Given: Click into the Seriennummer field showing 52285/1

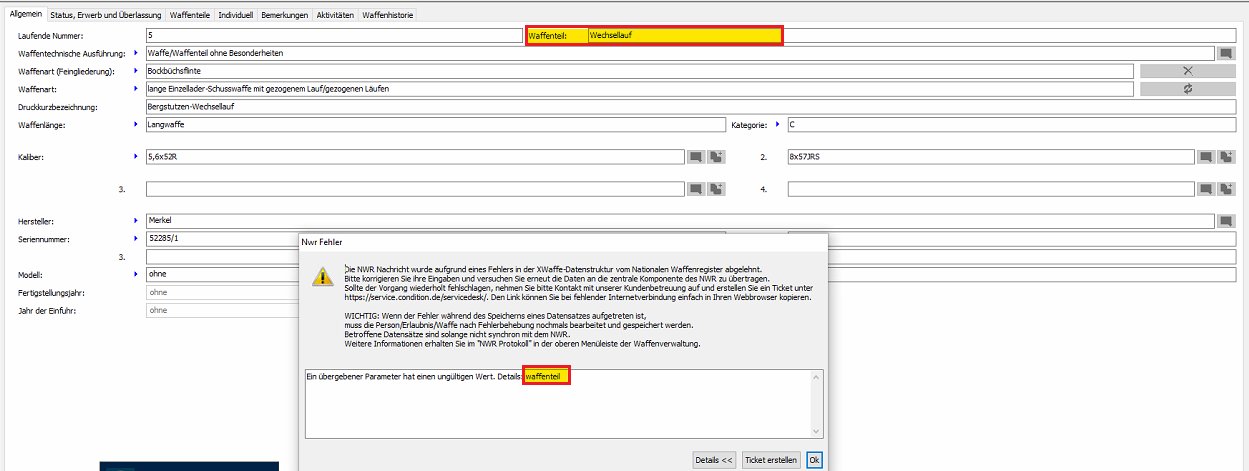Looking at the screenshot, I should tap(220, 239).
